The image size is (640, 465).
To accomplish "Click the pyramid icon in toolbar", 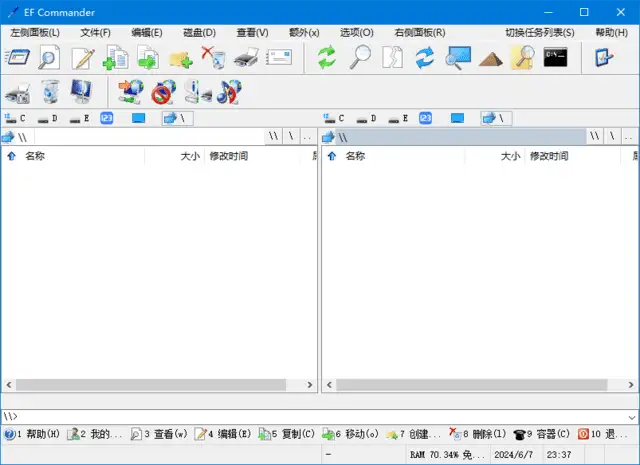I will pos(490,58).
